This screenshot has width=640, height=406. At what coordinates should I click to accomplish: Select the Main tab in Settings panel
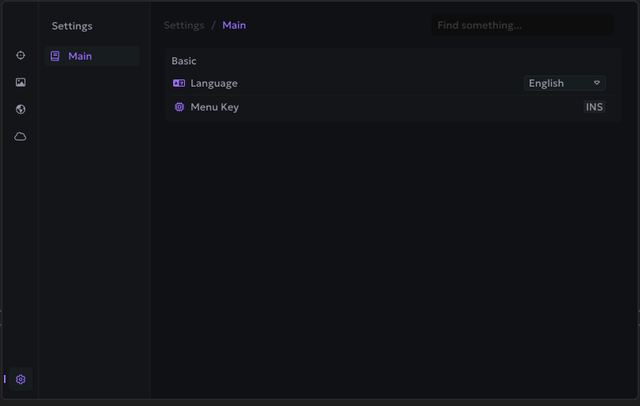point(92,56)
